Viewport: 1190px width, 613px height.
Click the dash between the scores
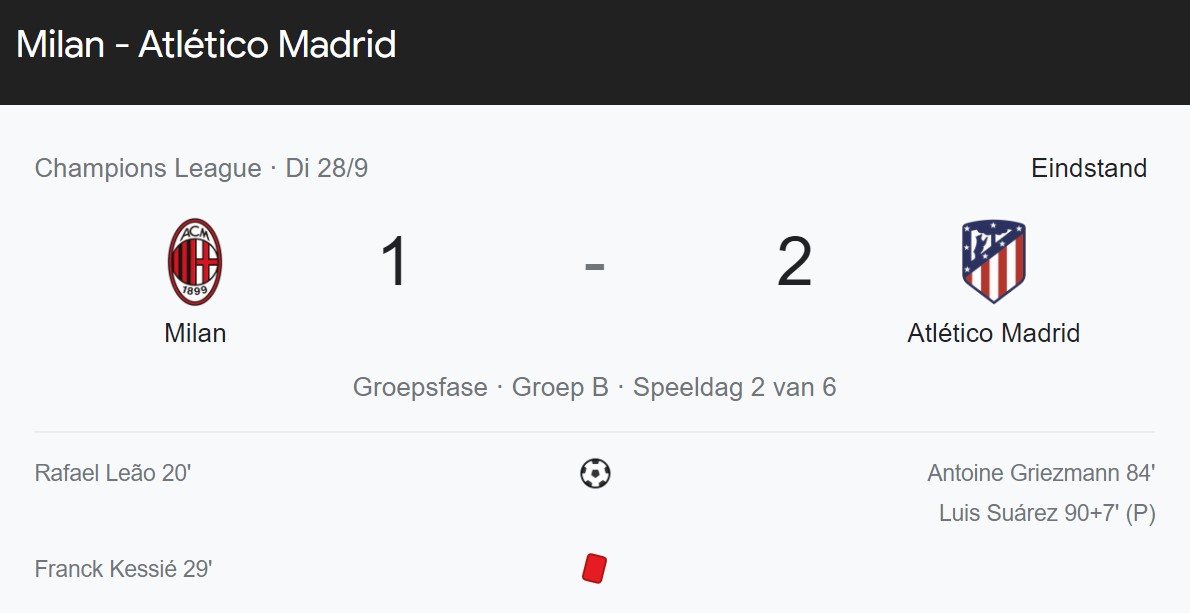click(594, 266)
